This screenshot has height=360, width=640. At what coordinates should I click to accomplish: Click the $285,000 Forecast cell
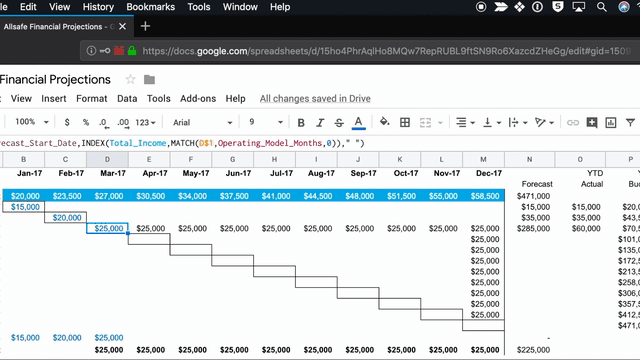coord(530,229)
